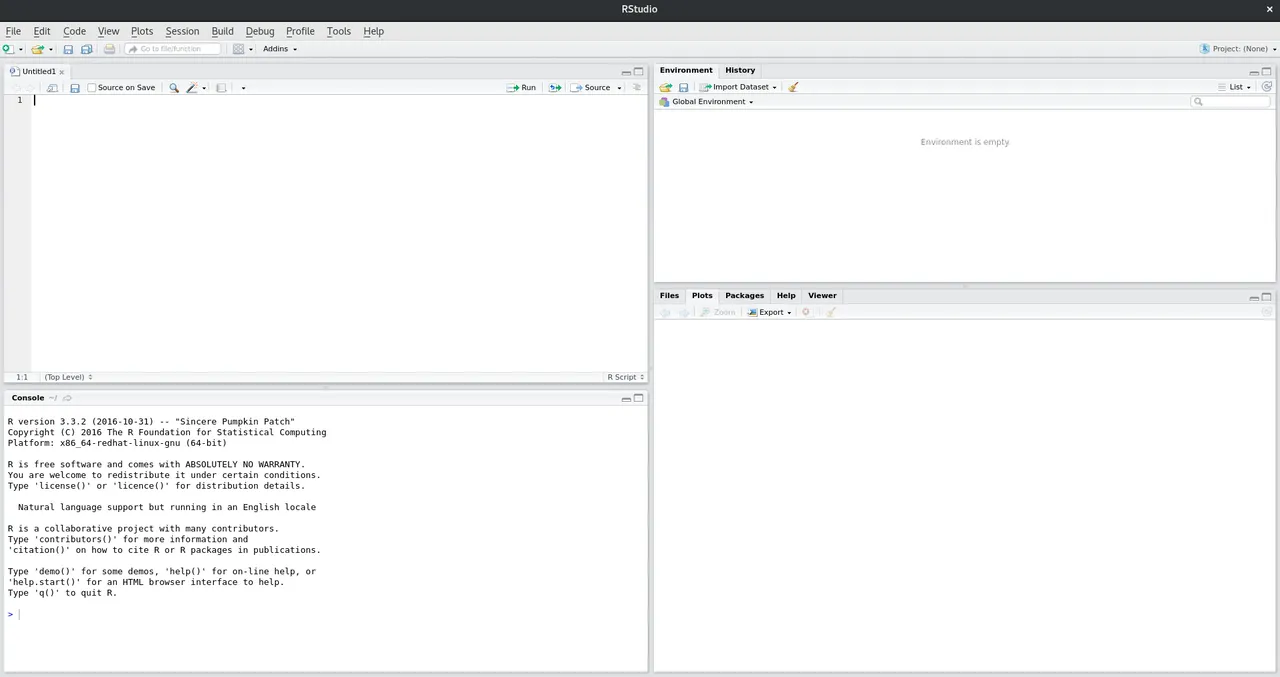Click the Re-run previous code icon
This screenshot has height=677, width=1280.
pos(555,88)
